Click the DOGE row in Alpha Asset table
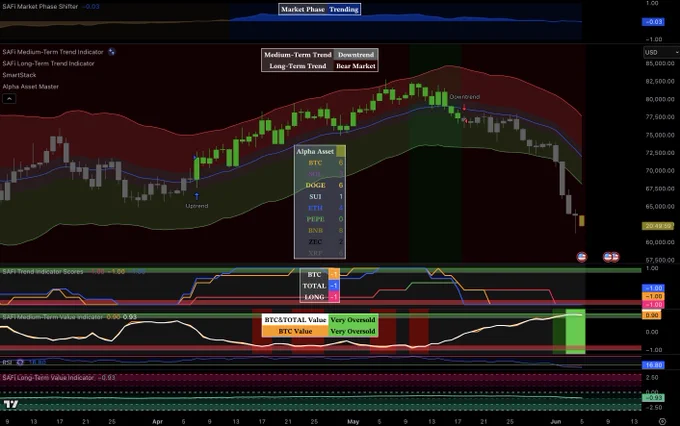Viewport: 680px width, 426px height. [320, 185]
